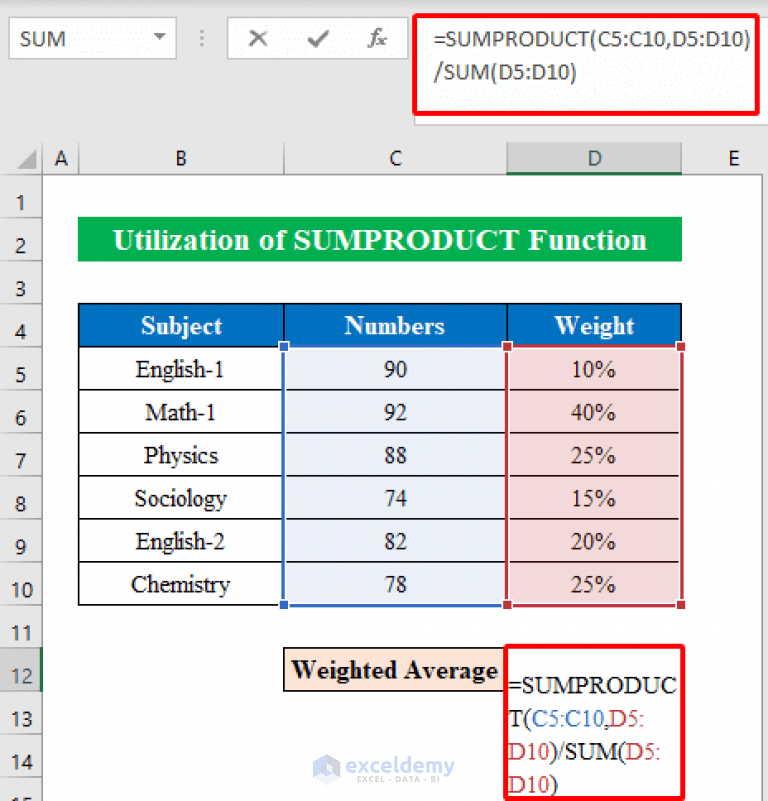Select the English-2 cell
Viewport: 768px width, 801px height.
tap(181, 541)
